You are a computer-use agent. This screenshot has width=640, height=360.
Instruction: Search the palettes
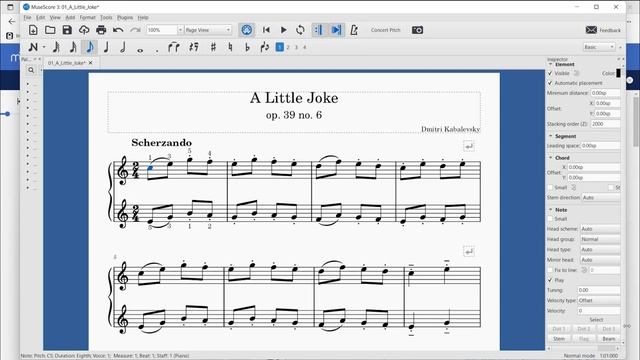pos(31,70)
